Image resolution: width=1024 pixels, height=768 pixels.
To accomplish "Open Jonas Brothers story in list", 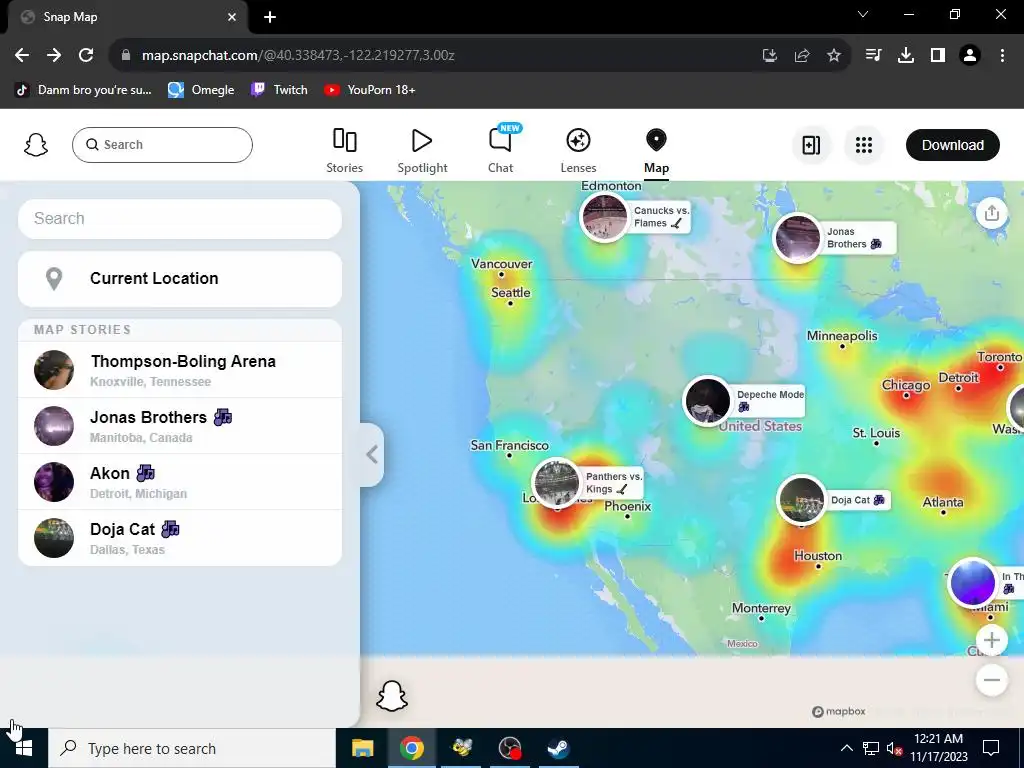I will point(180,426).
